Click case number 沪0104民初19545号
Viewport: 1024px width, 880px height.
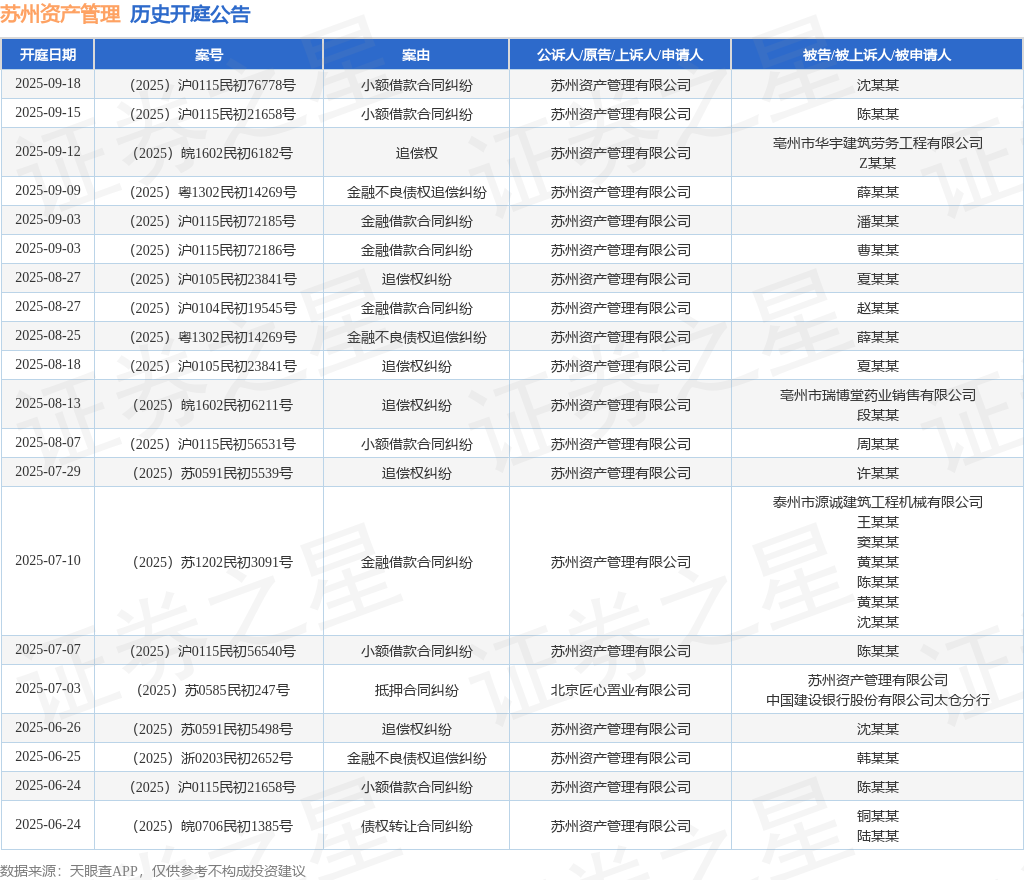[x=213, y=308]
